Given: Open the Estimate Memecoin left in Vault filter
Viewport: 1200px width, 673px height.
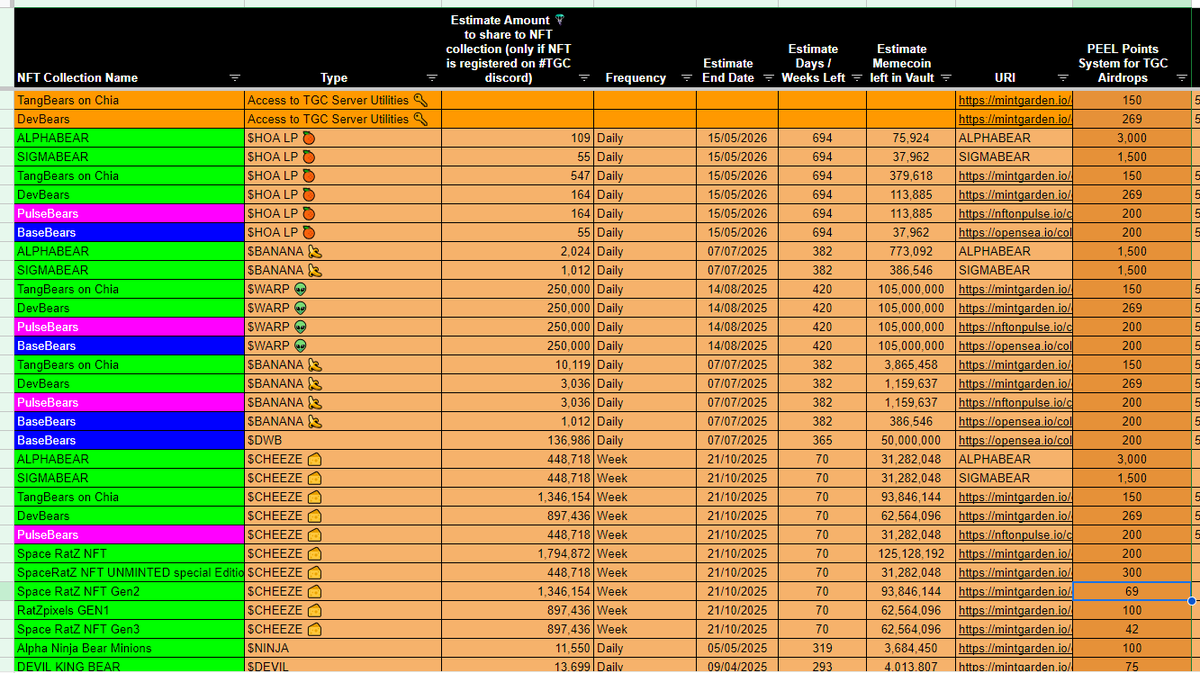Looking at the screenshot, I should [945, 78].
